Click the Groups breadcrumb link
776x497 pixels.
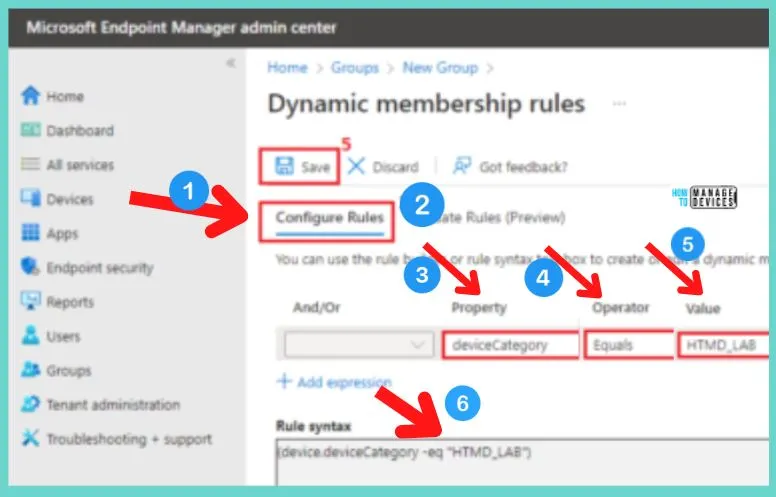[354, 67]
